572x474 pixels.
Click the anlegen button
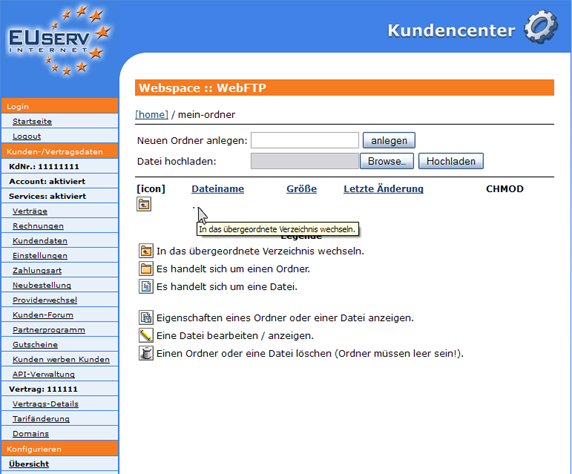click(x=389, y=140)
